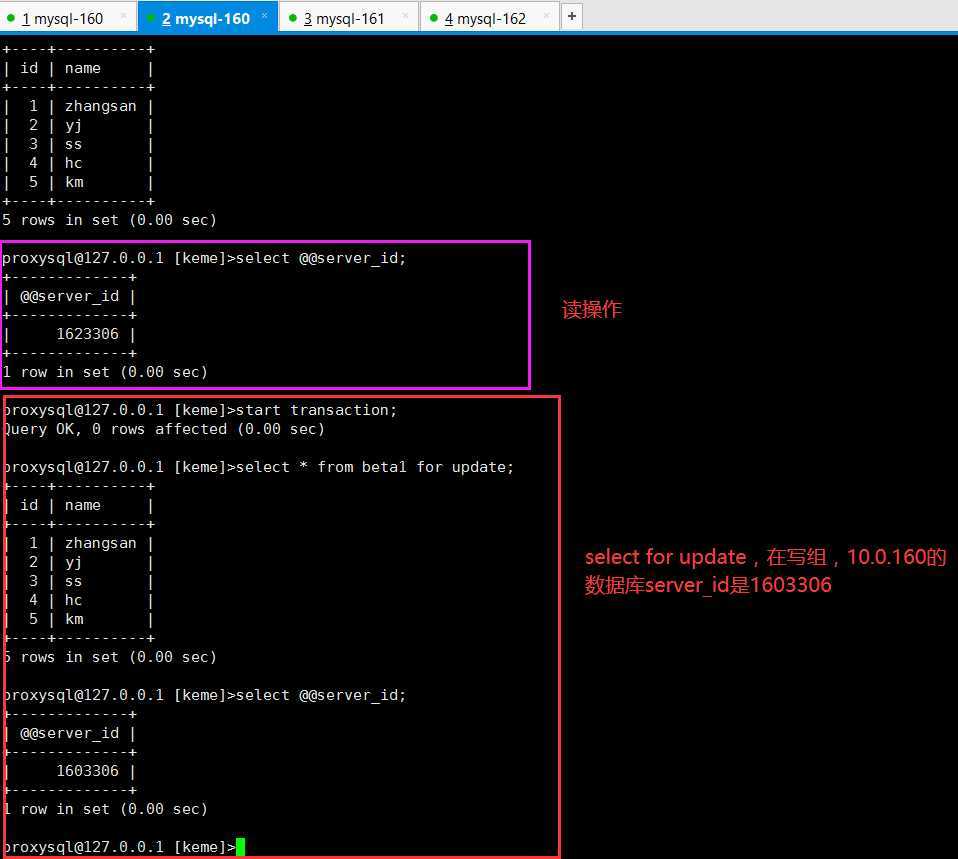The width and height of the screenshot is (958, 859).
Task: Select the active tab numbered 2 mysql-160
Action: click(206, 18)
